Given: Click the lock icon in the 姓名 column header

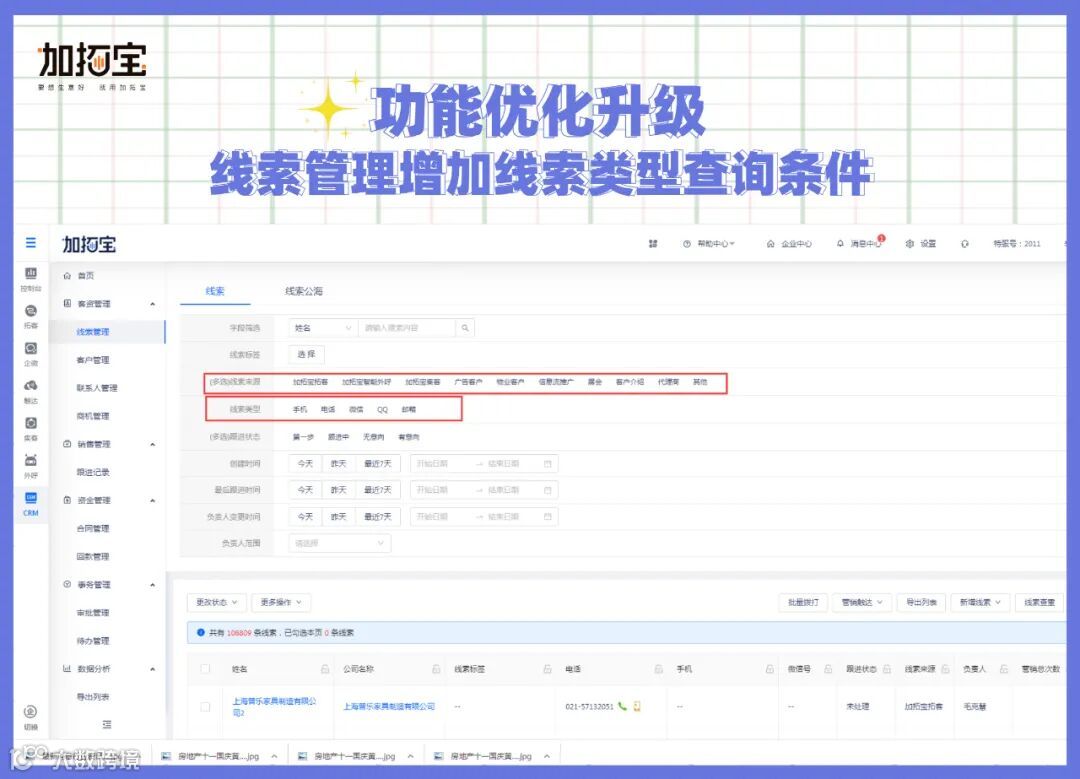Looking at the screenshot, I should click(x=325, y=669).
